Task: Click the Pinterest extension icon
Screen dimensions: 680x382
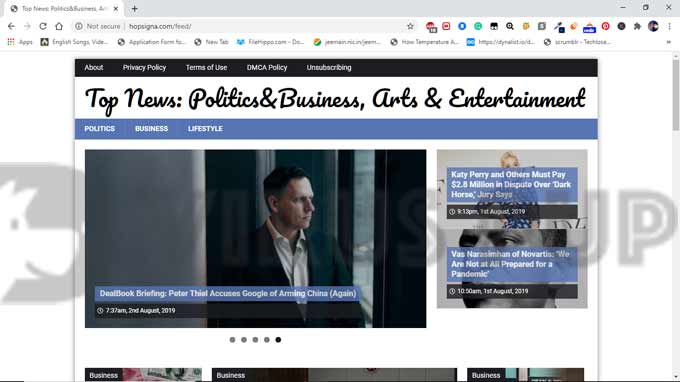Action: pyautogui.click(x=605, y=26)
